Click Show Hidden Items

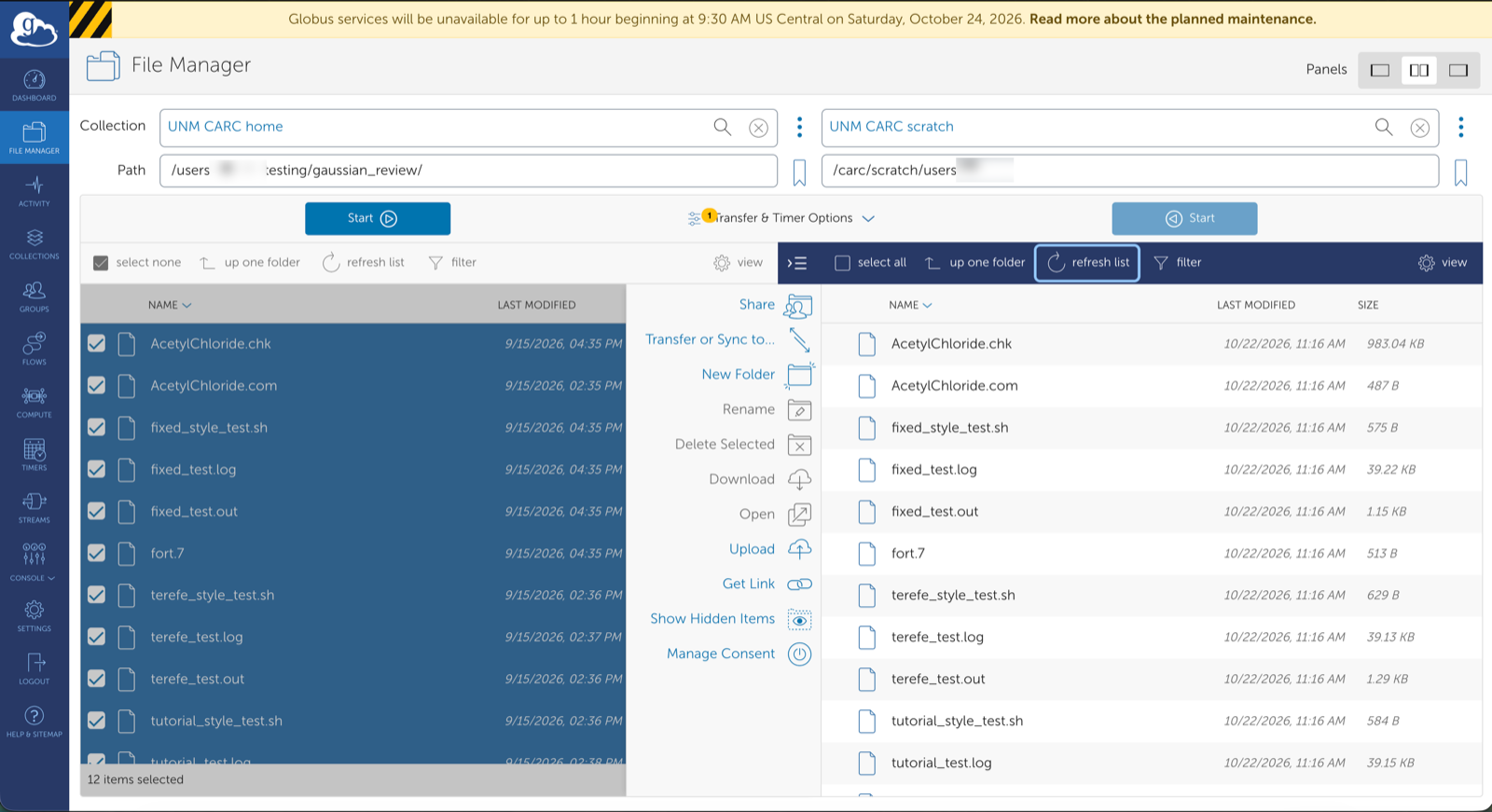click(731, 619)
